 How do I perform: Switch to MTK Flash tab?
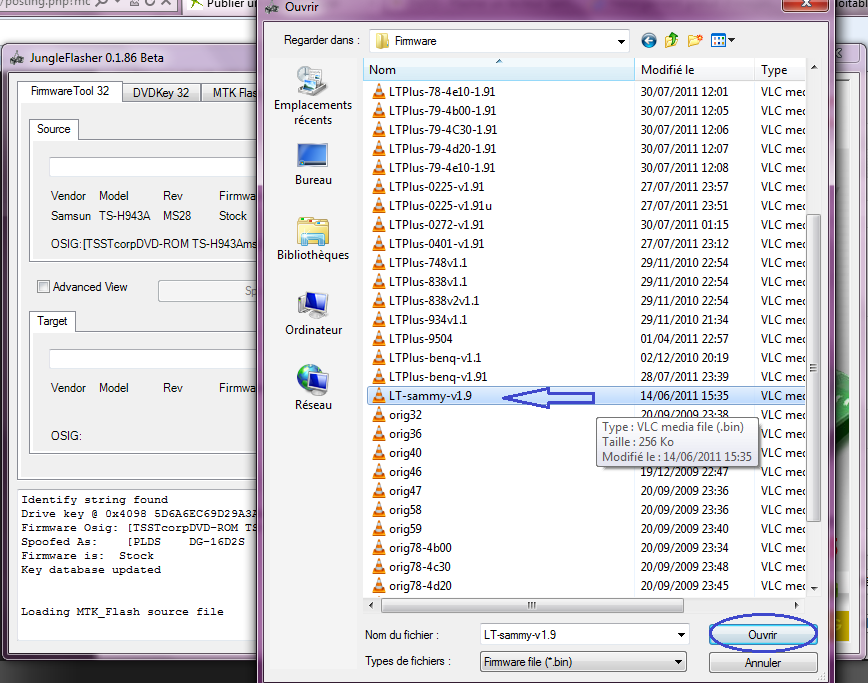pyautogui.click(x=231, y=93)
